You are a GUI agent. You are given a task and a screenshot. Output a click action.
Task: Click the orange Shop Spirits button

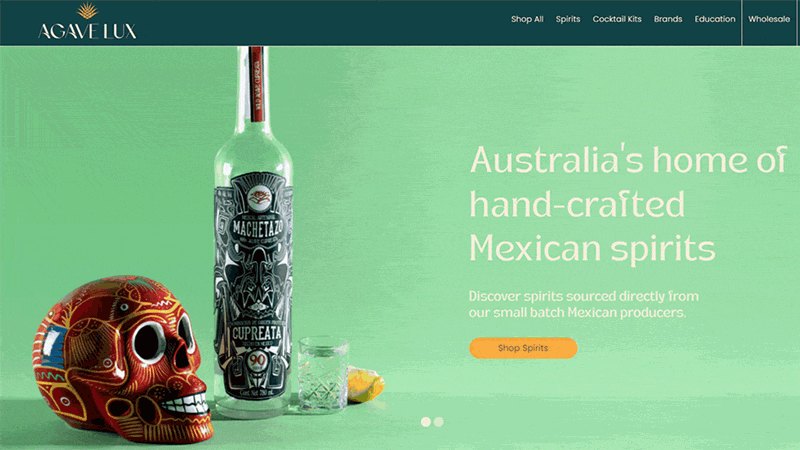523,348
